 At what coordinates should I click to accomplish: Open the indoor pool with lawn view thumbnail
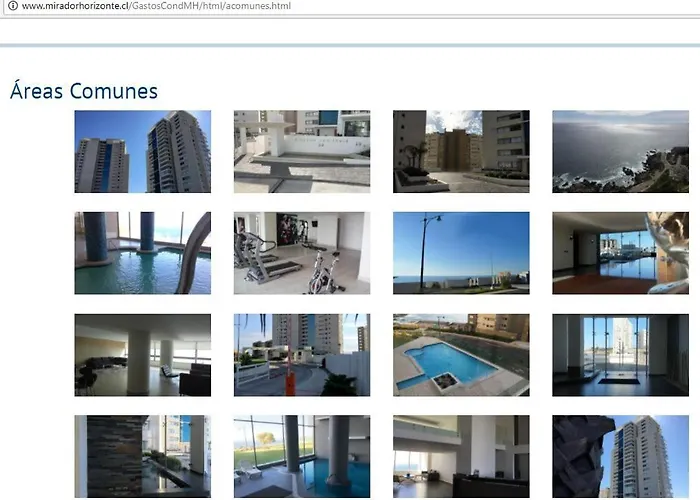tap(302, 456)
